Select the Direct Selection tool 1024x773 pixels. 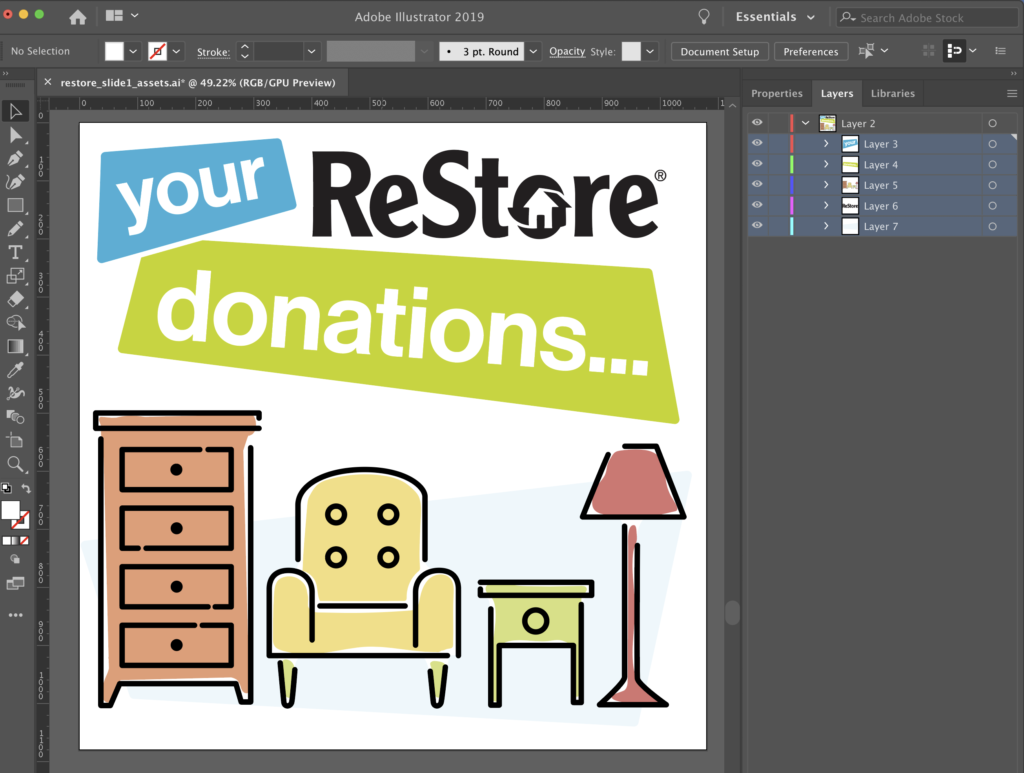click(16, 136)
